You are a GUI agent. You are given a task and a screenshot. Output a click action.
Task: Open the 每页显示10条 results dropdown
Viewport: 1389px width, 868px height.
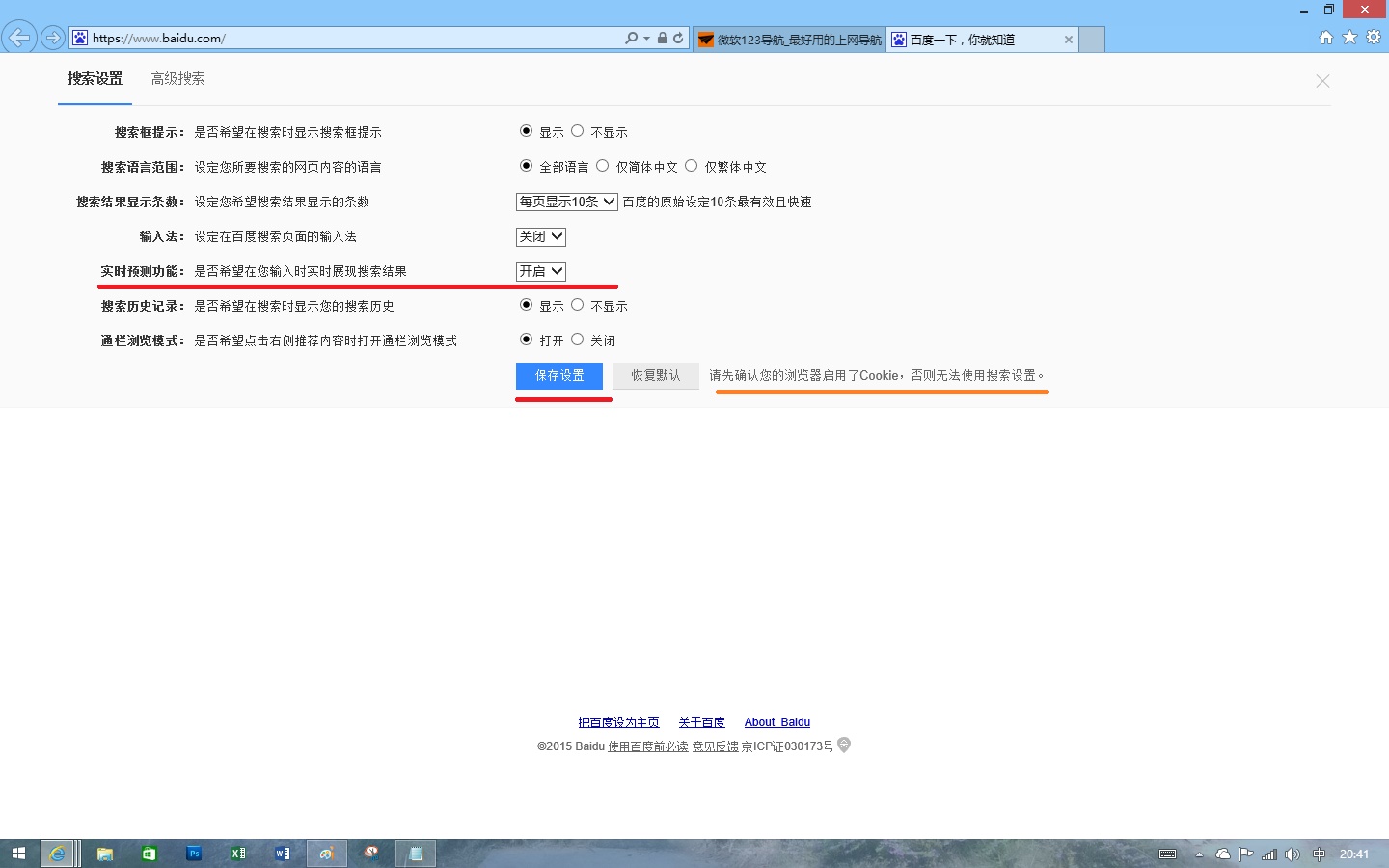[567, 202]
